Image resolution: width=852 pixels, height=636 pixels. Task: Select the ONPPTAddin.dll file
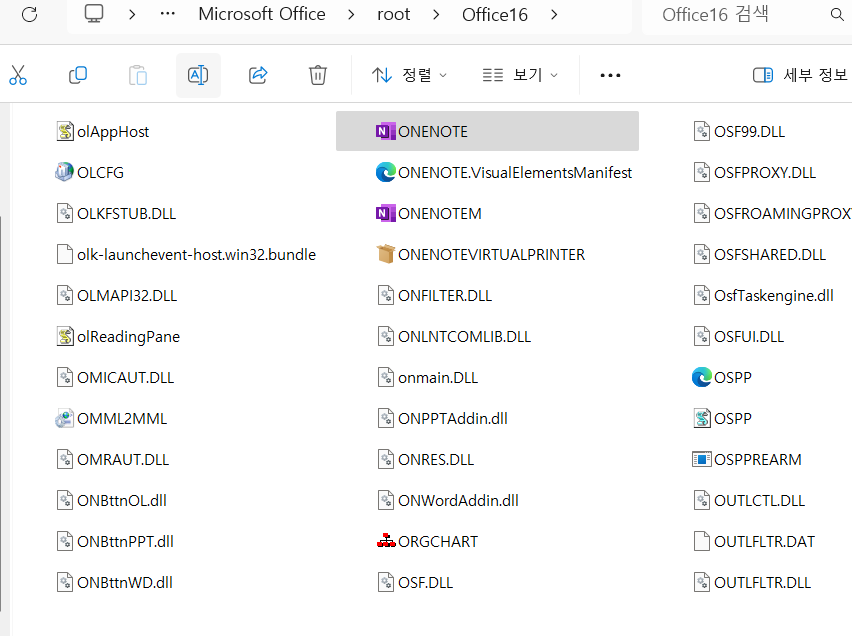[443, 419]
